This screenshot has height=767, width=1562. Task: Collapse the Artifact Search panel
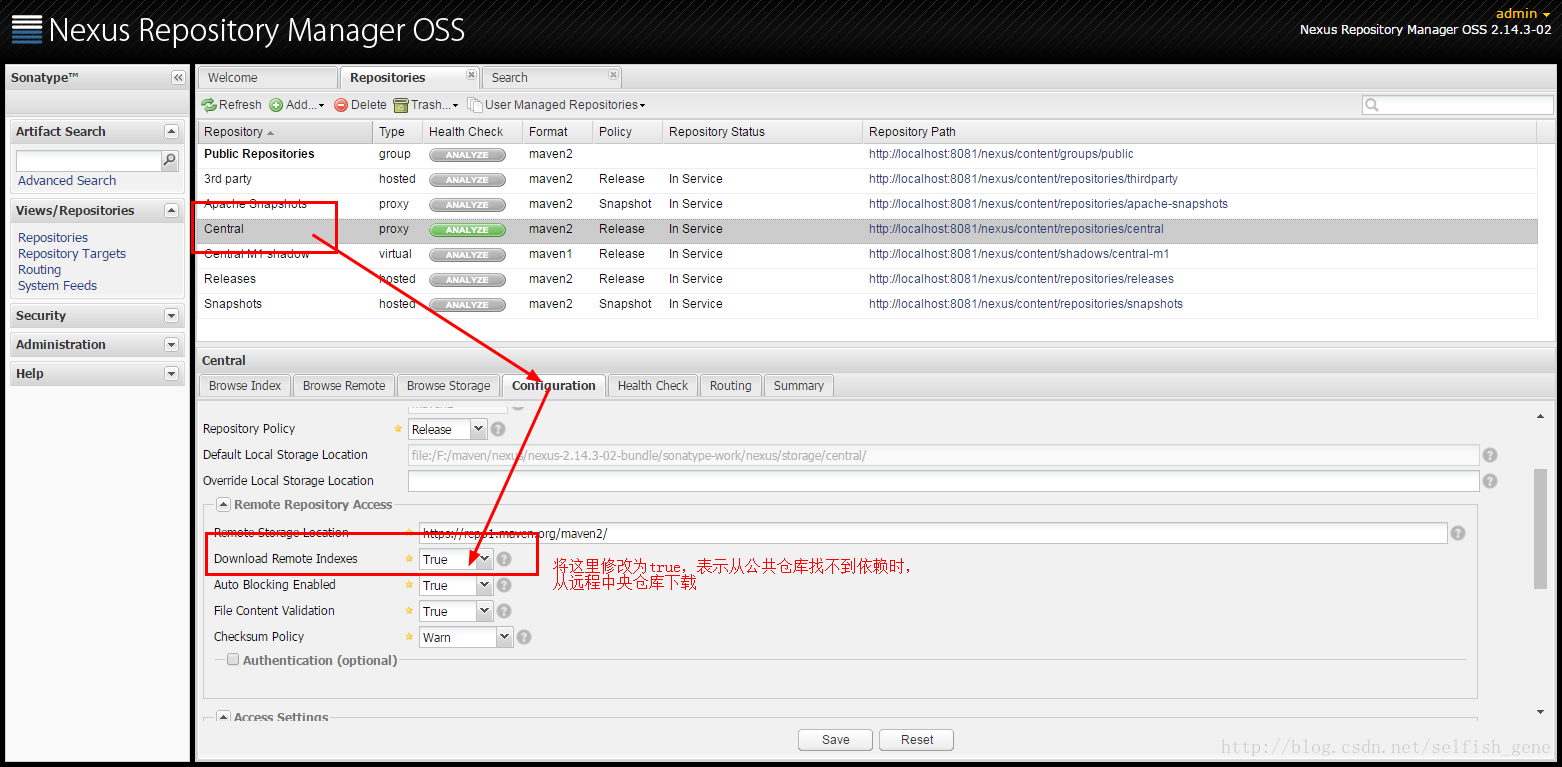tap(171, 132)
